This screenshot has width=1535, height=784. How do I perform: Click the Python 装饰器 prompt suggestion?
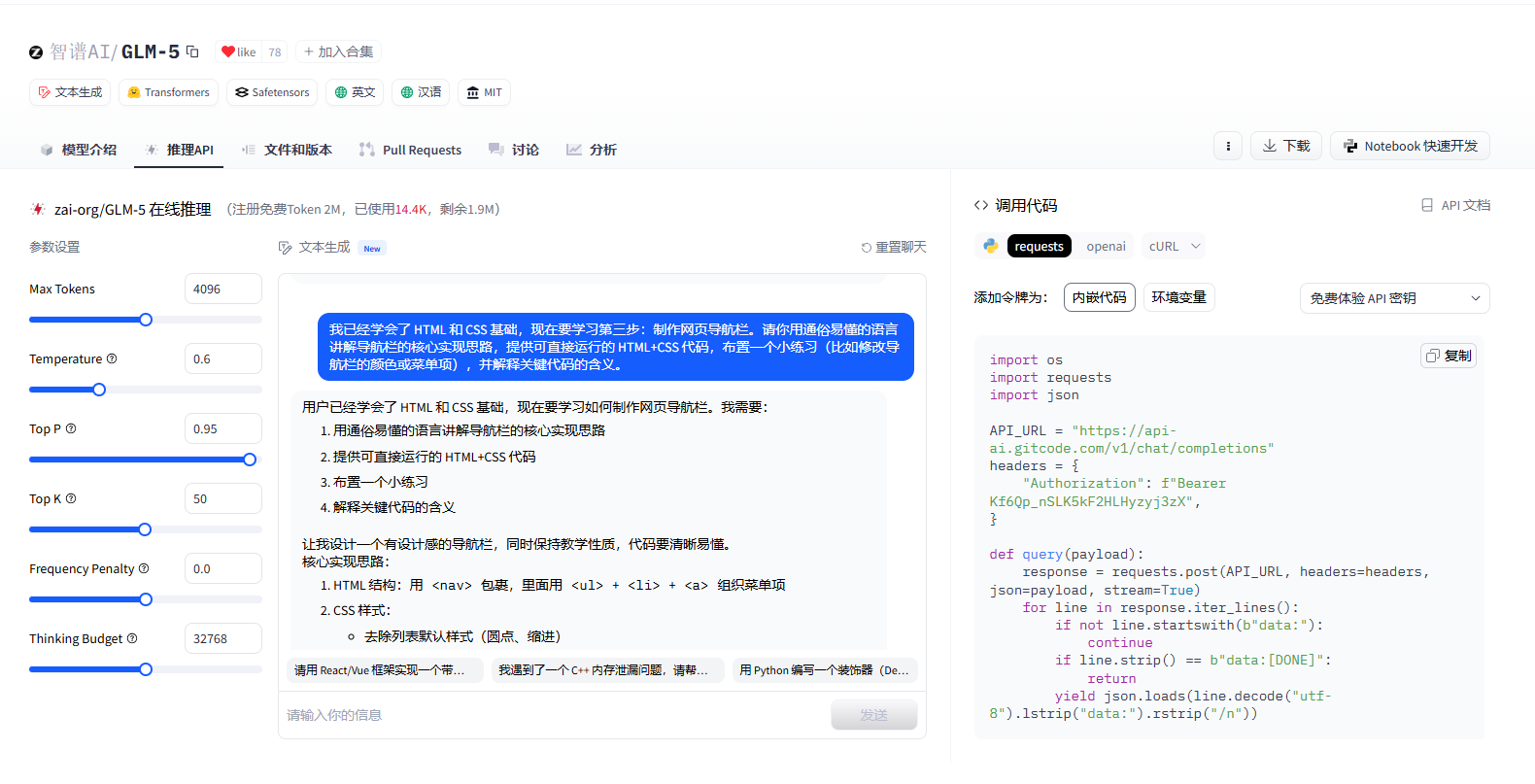point(825,670)
